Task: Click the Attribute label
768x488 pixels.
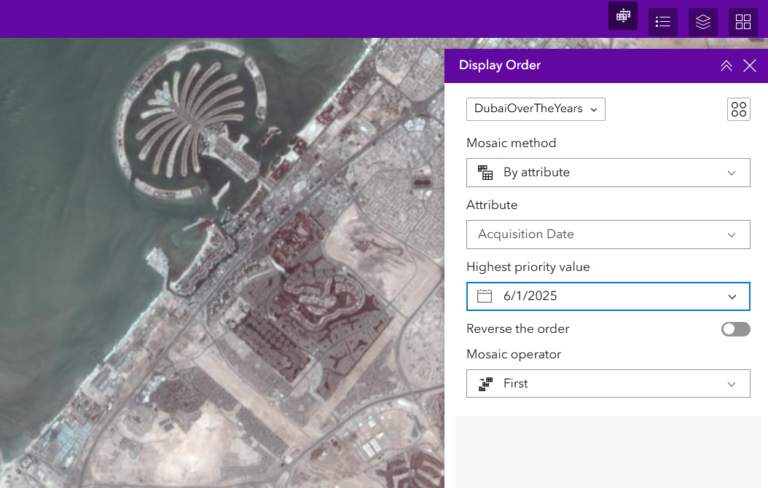Action: (492, 205)
